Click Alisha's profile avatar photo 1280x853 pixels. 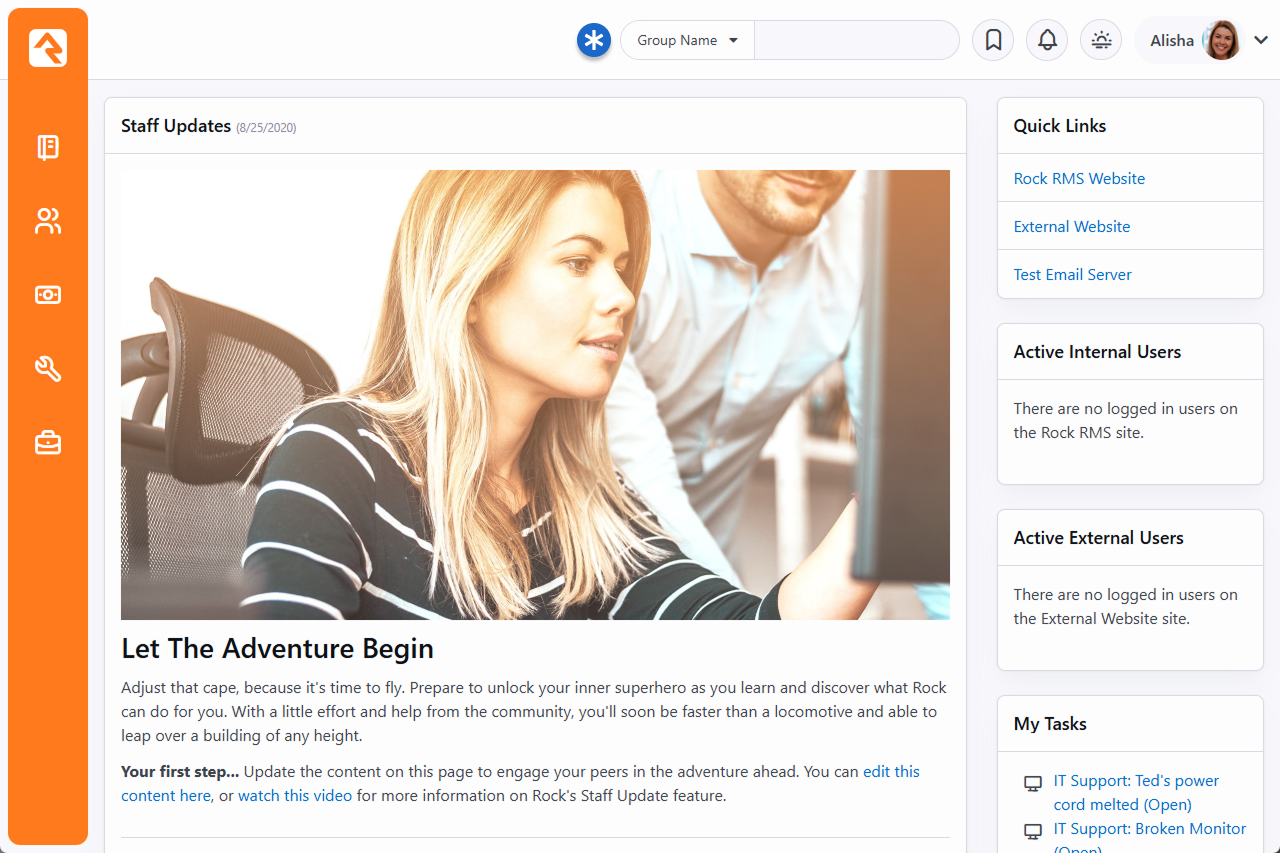(x=1221, y=41)
